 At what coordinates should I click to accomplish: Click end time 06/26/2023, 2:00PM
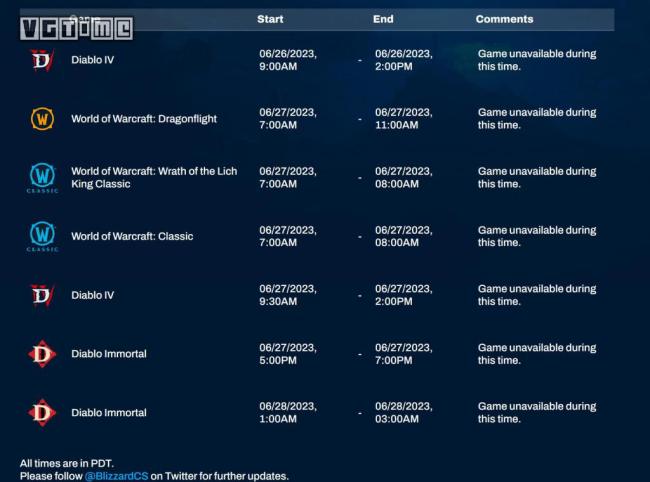404,60
